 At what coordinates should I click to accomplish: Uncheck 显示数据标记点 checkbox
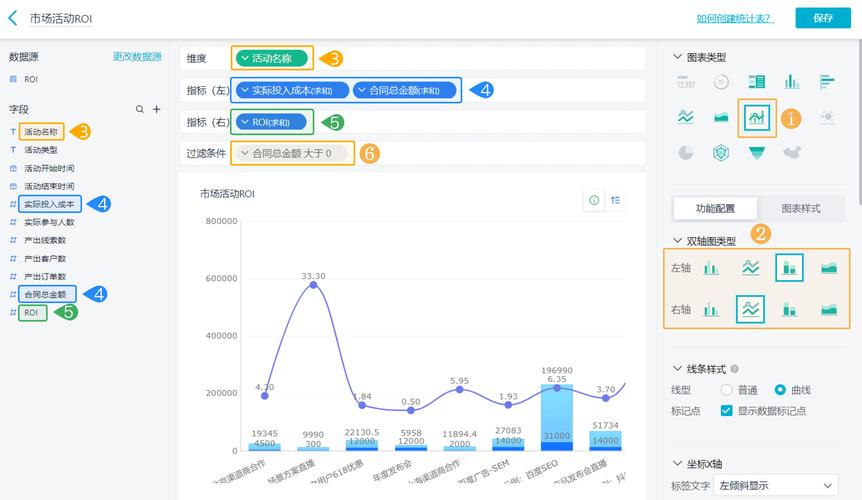point(727,410)
